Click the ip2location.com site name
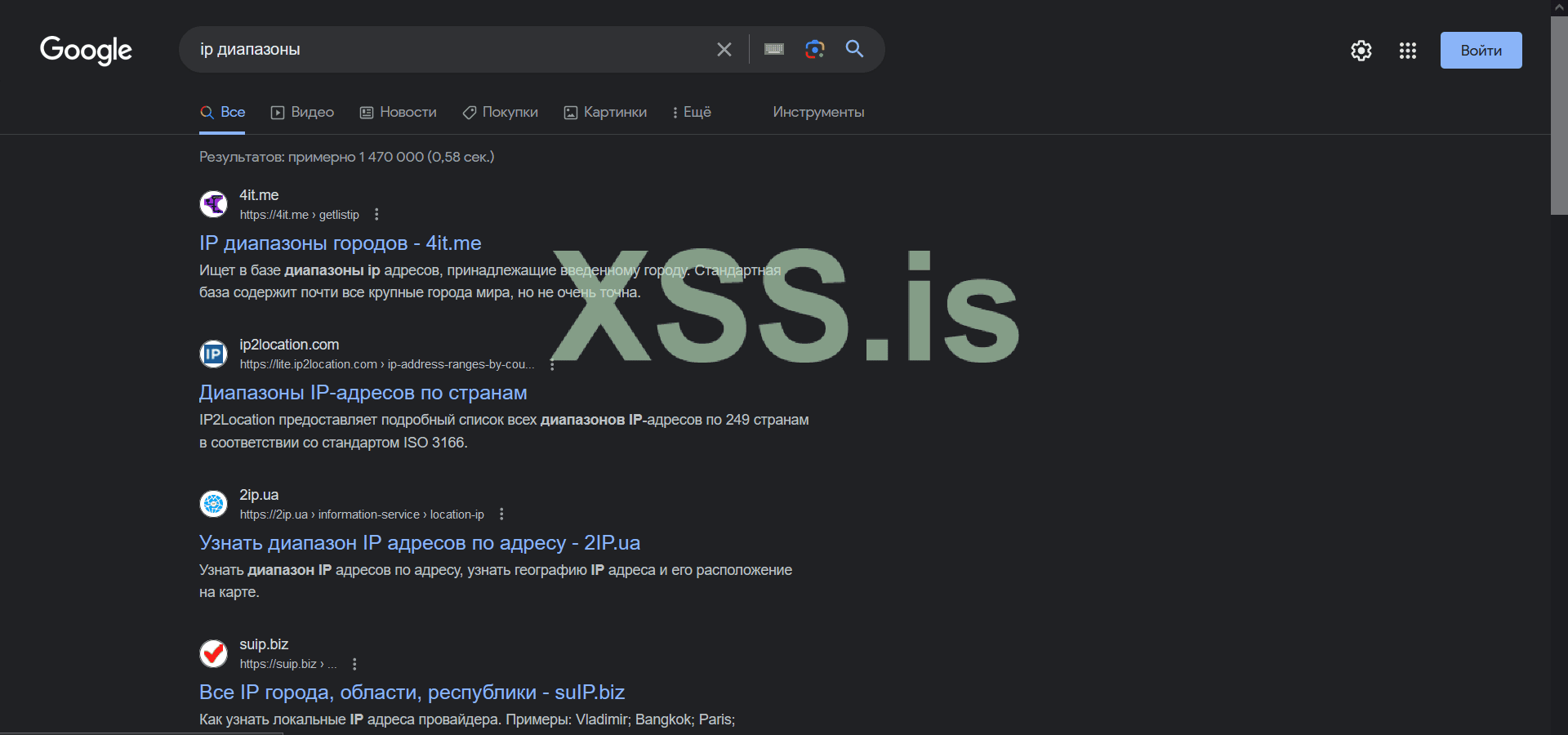The image size is (1568, 735). click(x=289, y=345)
